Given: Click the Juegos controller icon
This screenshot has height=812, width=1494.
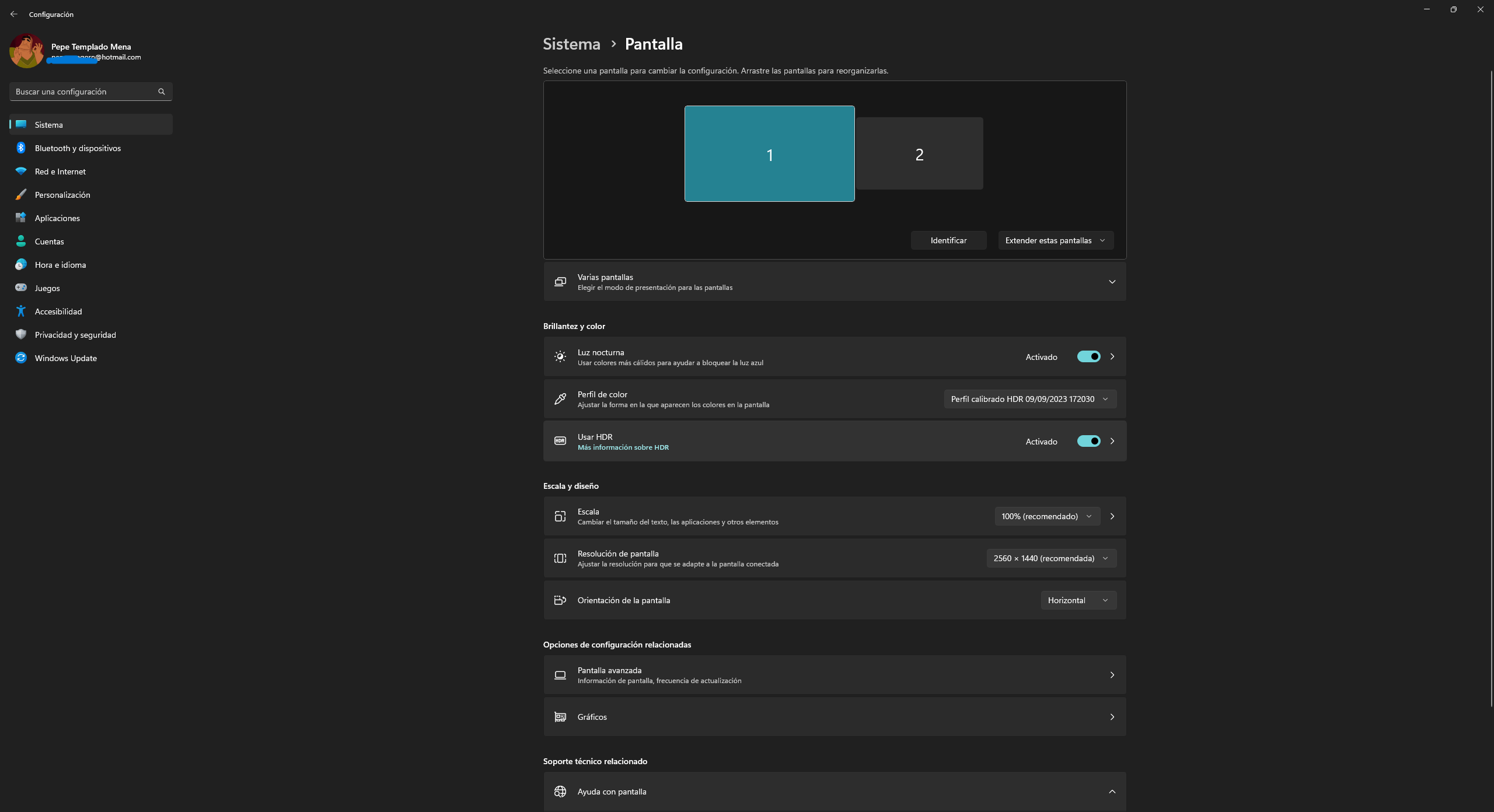Looking at the screenshot, I should pyautogui.click(x=21, y=288).
